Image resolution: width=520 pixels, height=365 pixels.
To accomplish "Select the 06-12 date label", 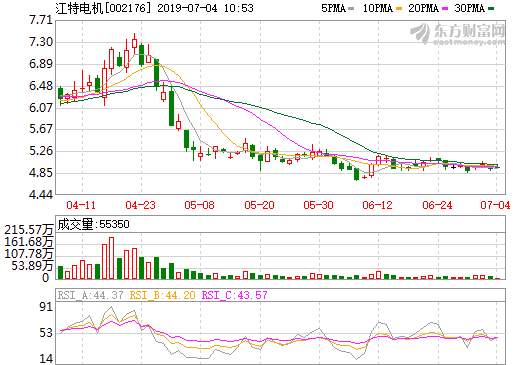I will (x=377, y=205).
